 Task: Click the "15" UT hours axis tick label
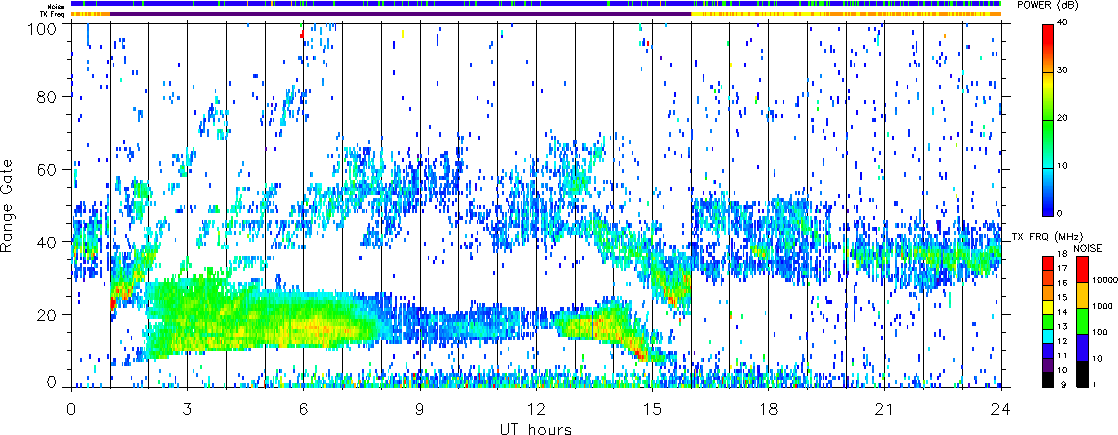coord(652,409)
